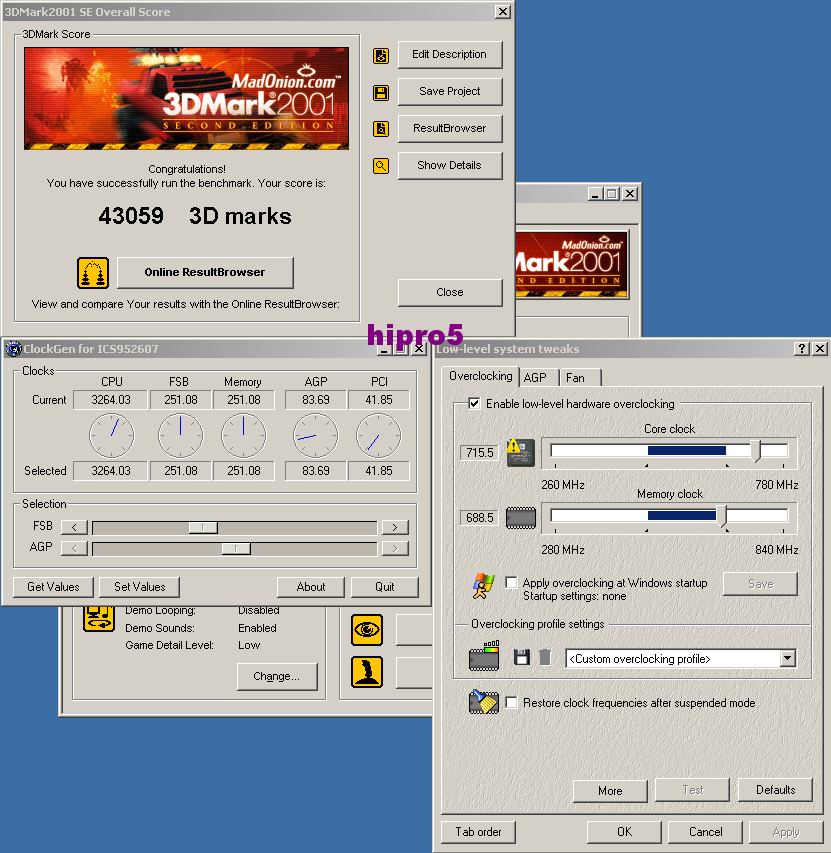
Task: Click the 3DMark2001 Second Edition banner image
Action: tap(187, 98)
